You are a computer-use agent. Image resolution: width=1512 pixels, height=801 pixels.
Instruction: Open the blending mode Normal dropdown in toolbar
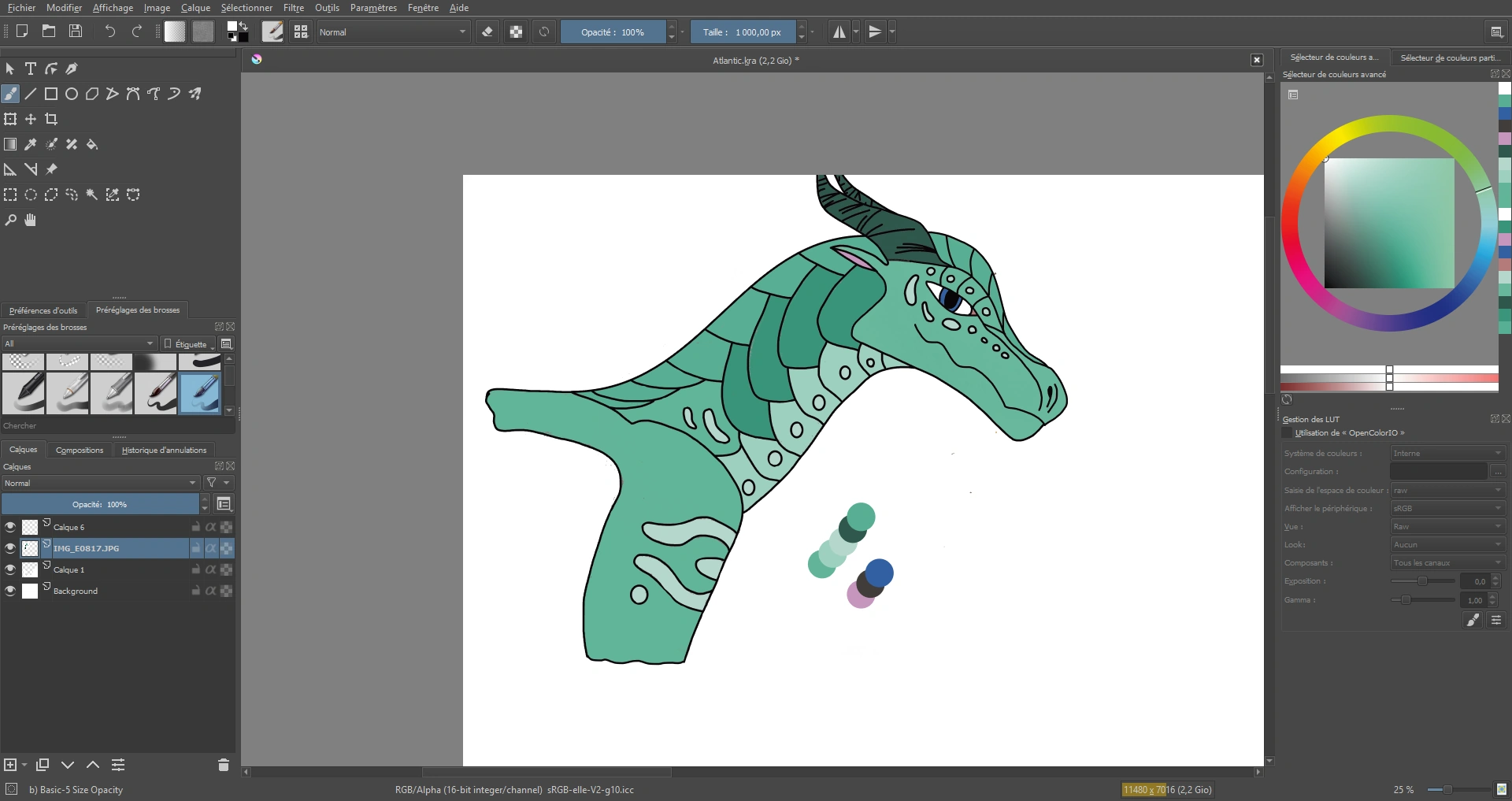pyautogui.click(x=393, y=32)
